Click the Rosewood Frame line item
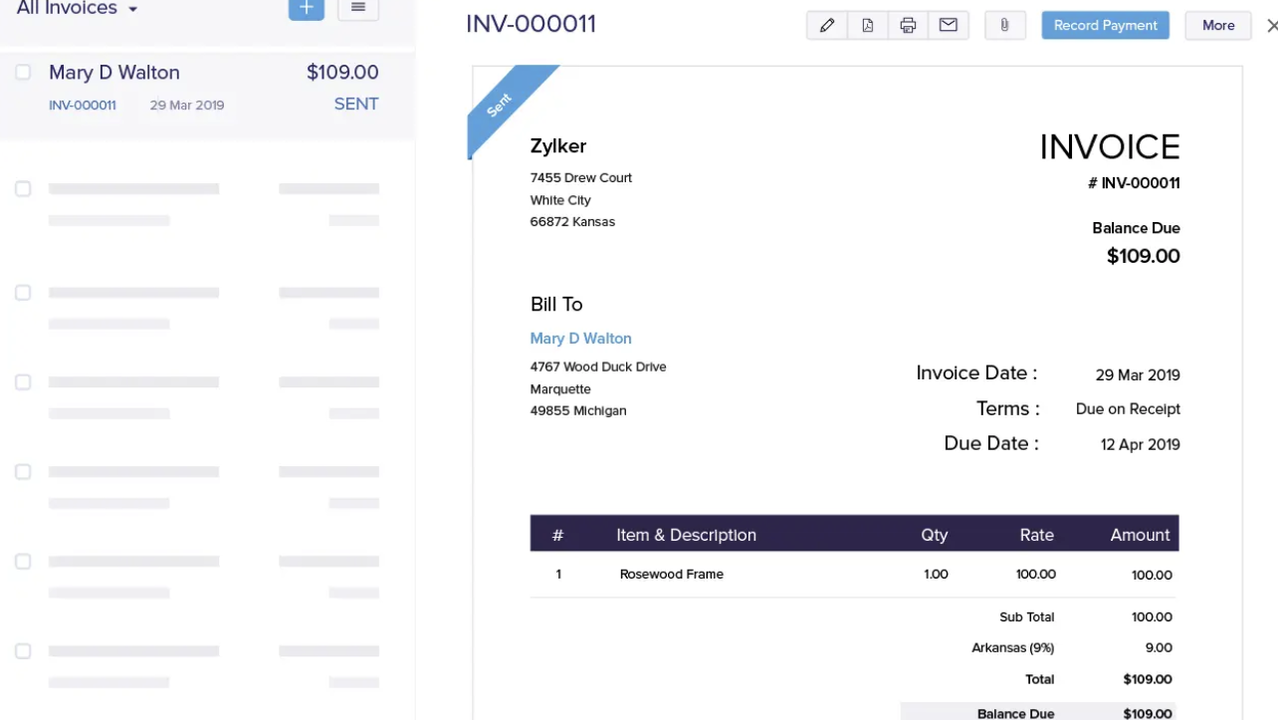 click(671, 574)
